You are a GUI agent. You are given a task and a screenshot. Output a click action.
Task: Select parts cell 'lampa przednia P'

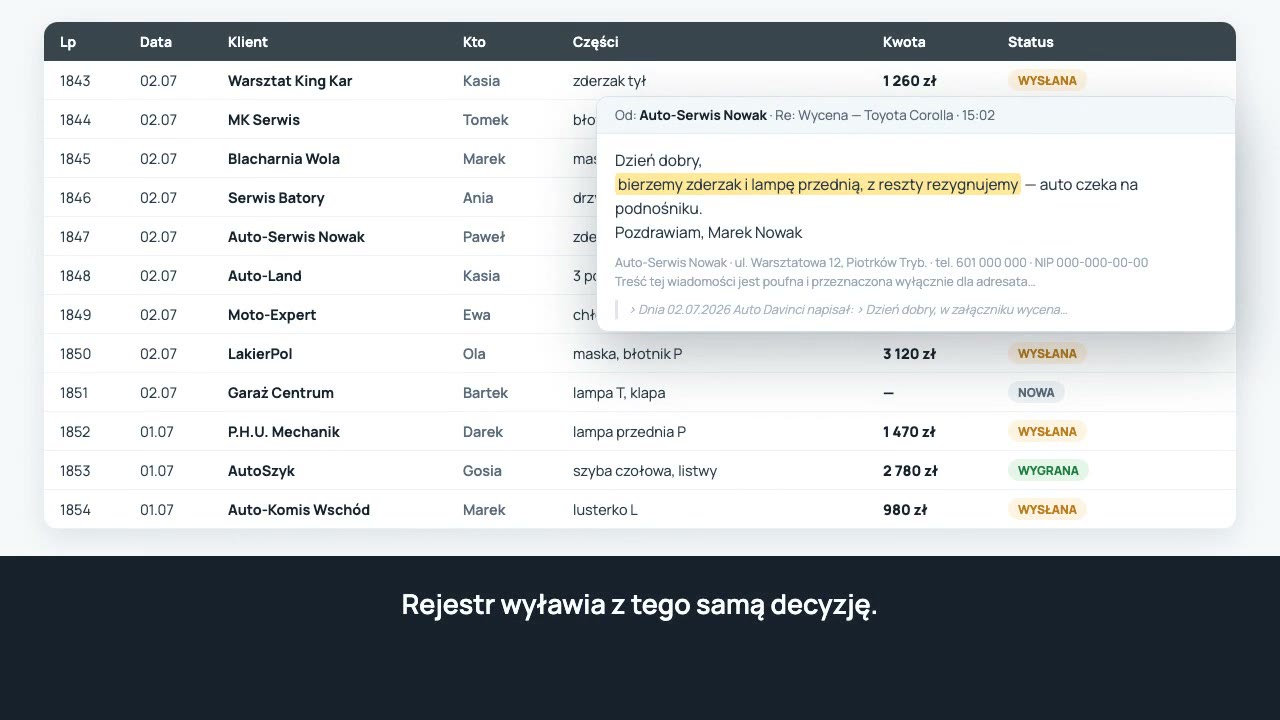click(629, 432)
